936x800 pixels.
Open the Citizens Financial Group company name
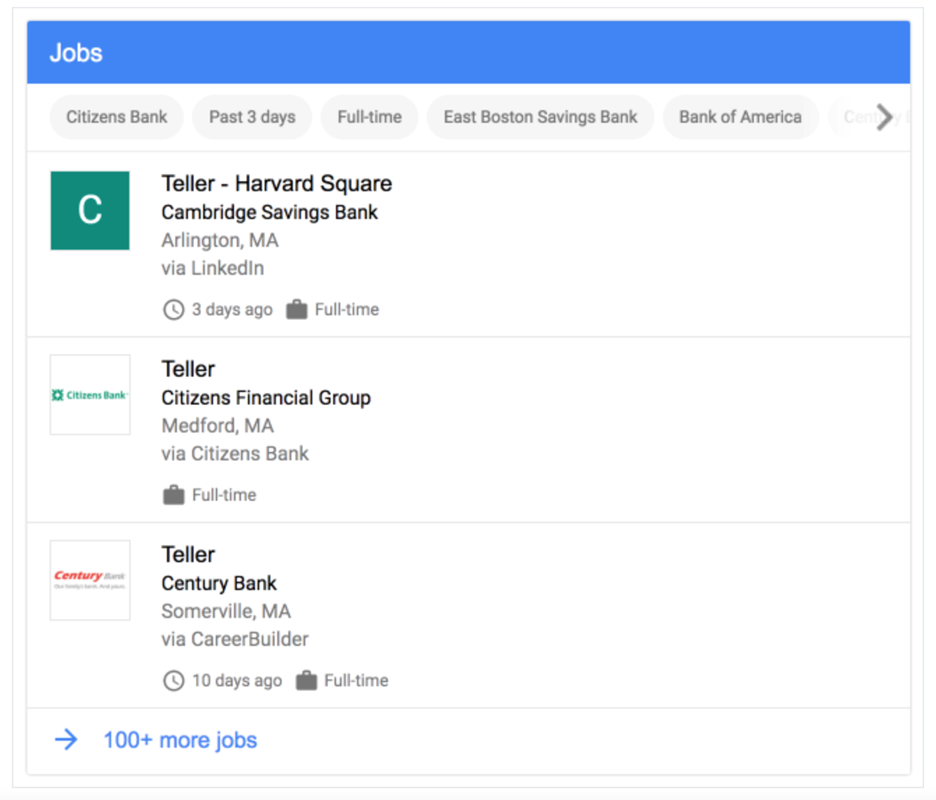[x=266, y=398]
